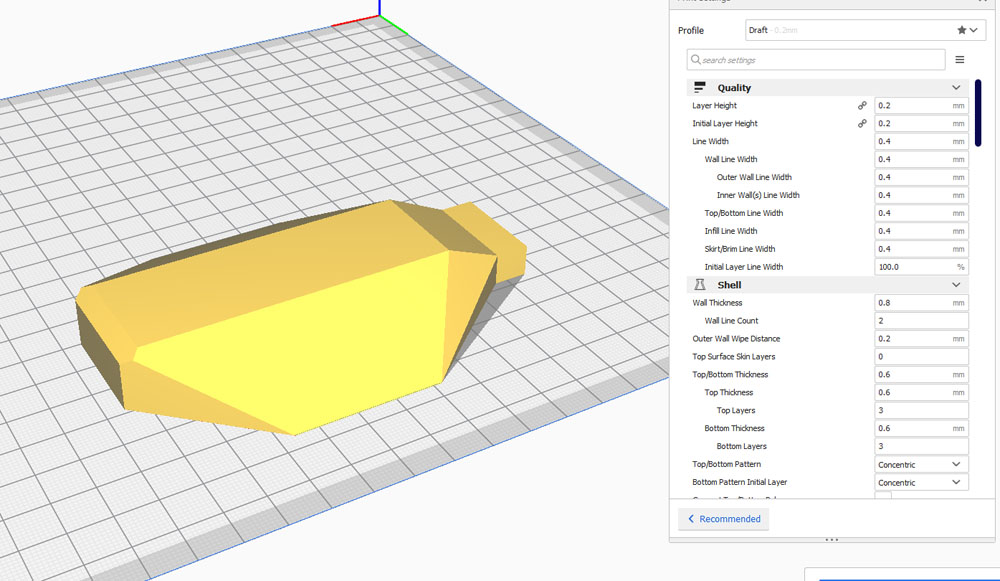Click the Top Layers value field
Screen dimensions: 1000x581
921,409
